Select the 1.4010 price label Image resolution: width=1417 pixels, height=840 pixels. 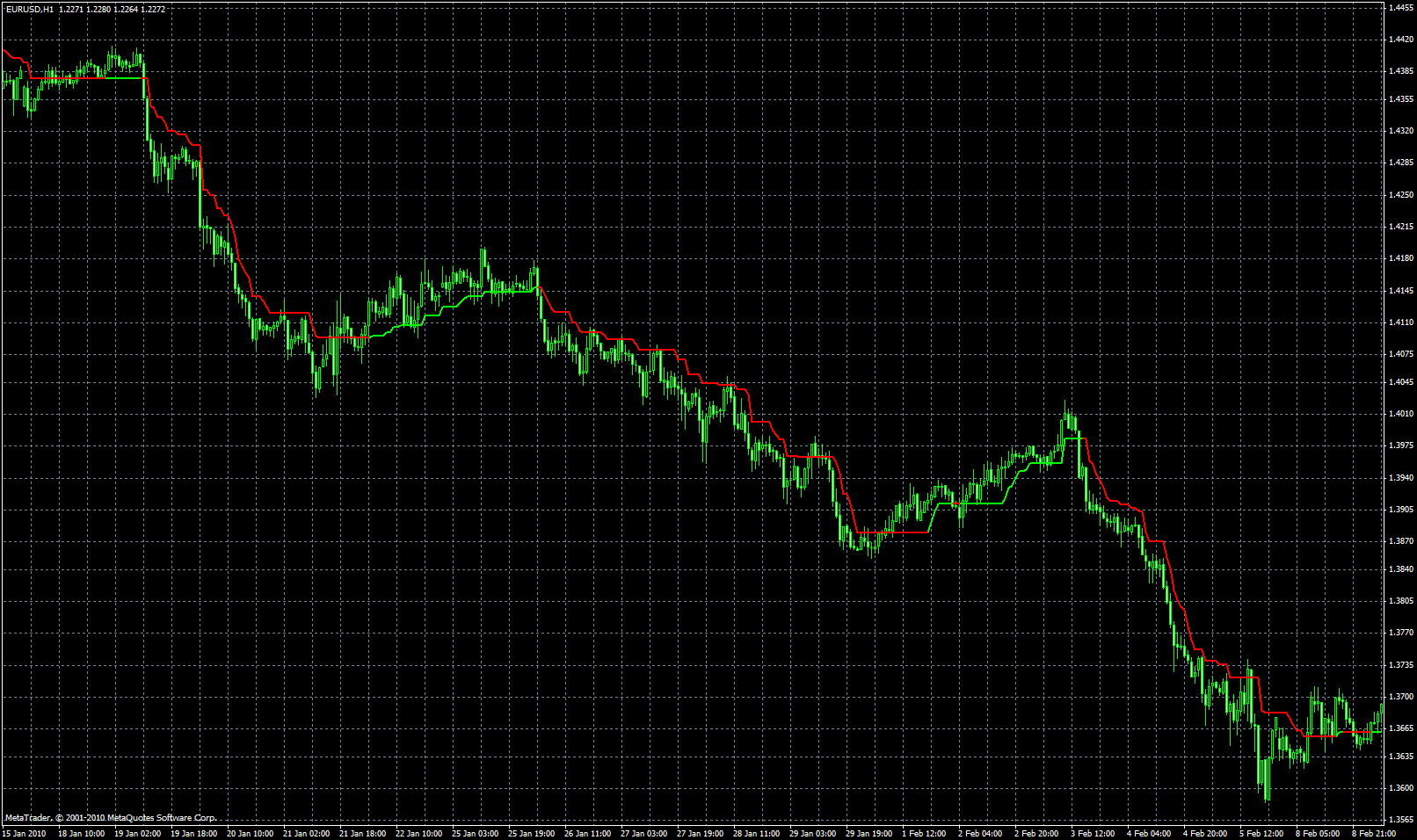point(1401,414)
